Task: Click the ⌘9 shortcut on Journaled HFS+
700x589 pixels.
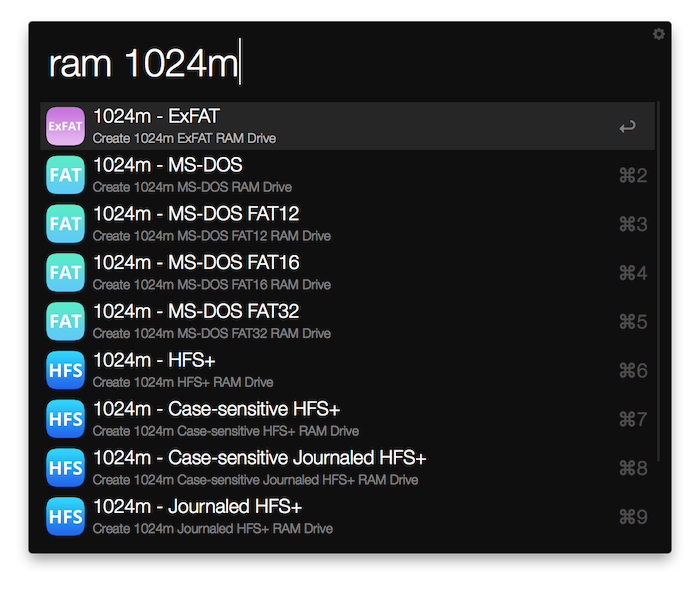Action: coord(633,517)
